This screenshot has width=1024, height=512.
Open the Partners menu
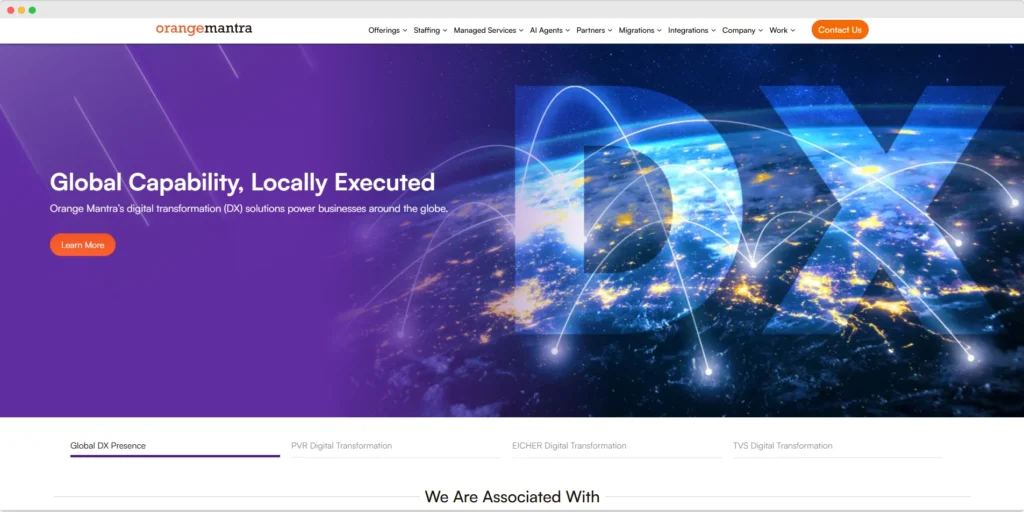594,30
